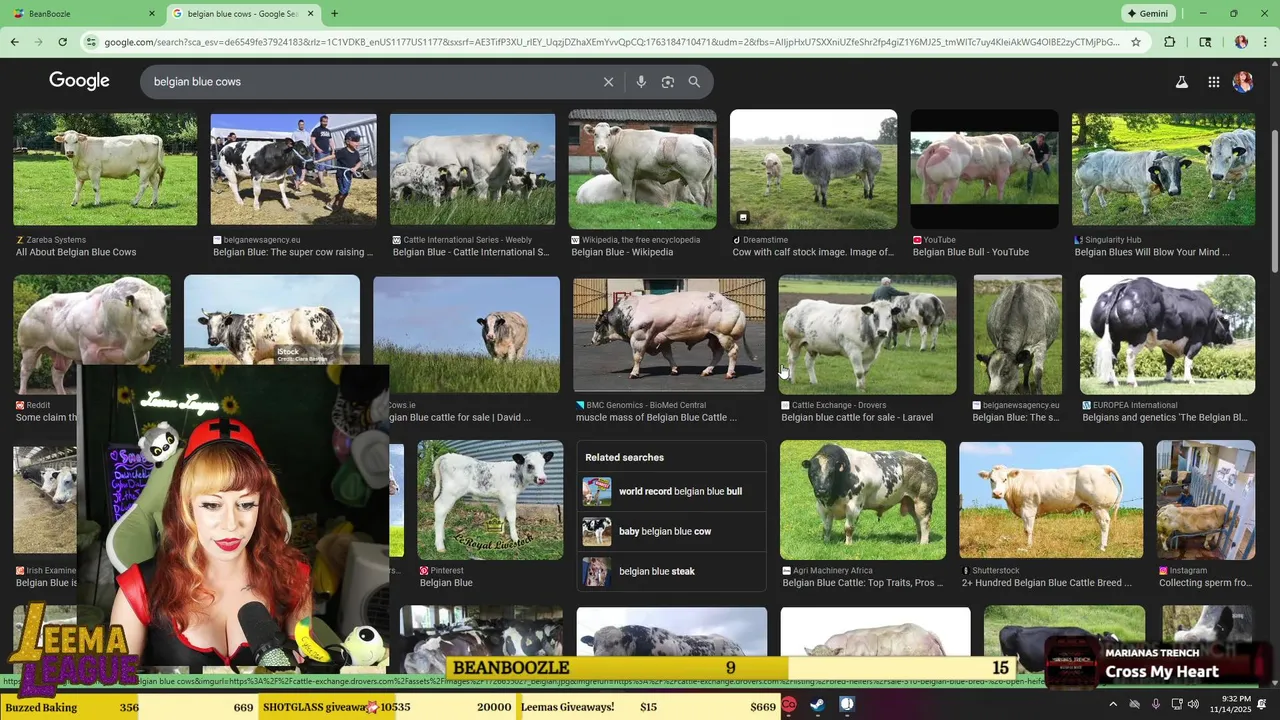Select related search world record belgian blue bull
Viewport: 1280px width, 720px height.
(671, 491)
